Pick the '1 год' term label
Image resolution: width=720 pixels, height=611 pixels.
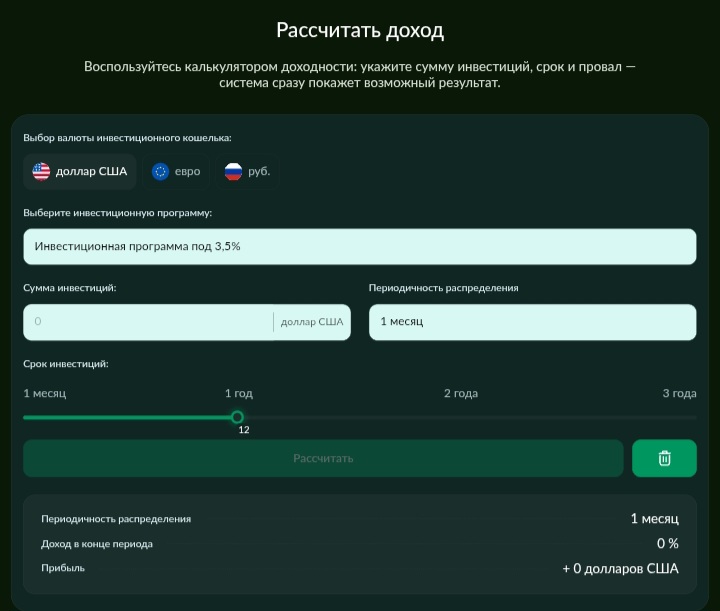[x=238, y=394]
